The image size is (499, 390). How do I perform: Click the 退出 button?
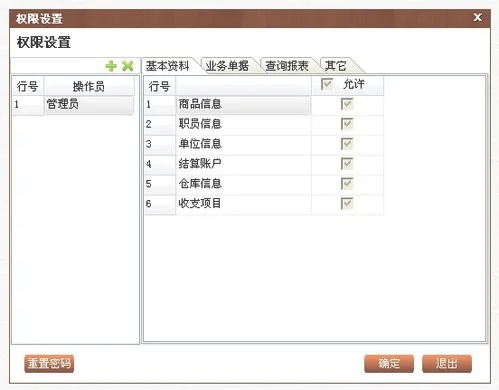[447, 363]
